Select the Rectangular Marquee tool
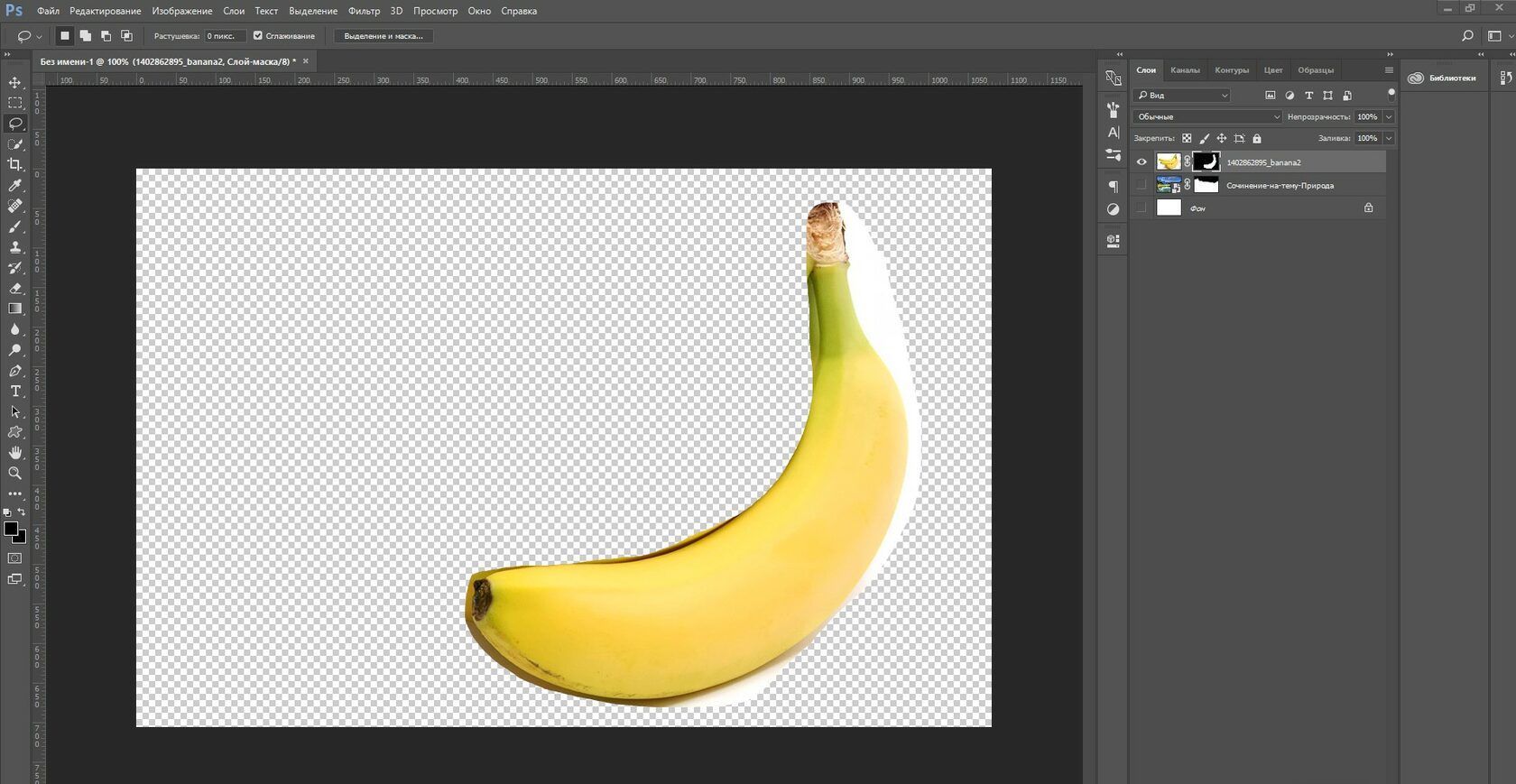1516x784 pixels. pos(15,103)
